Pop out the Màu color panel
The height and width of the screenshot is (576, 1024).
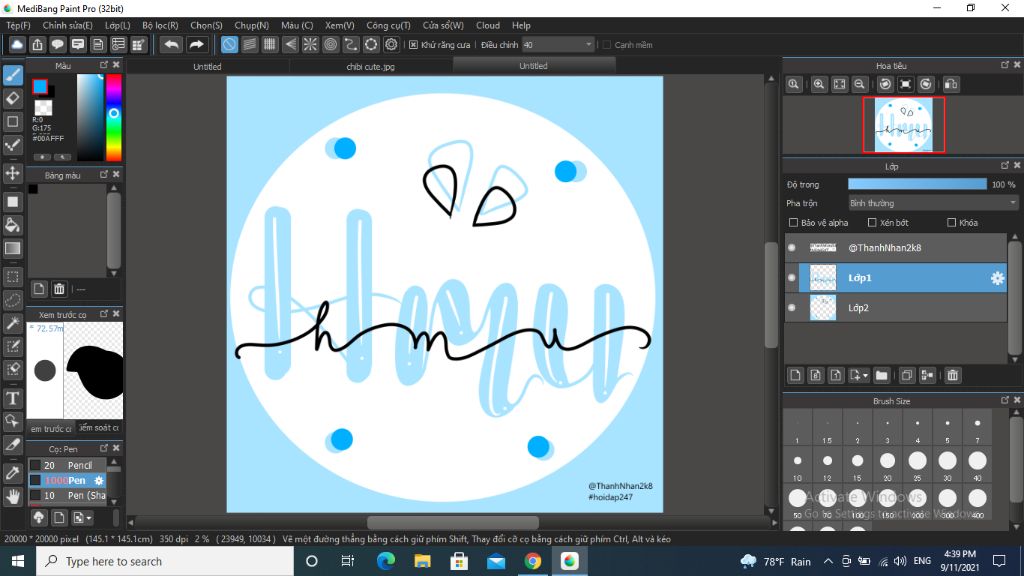[104, 65]
